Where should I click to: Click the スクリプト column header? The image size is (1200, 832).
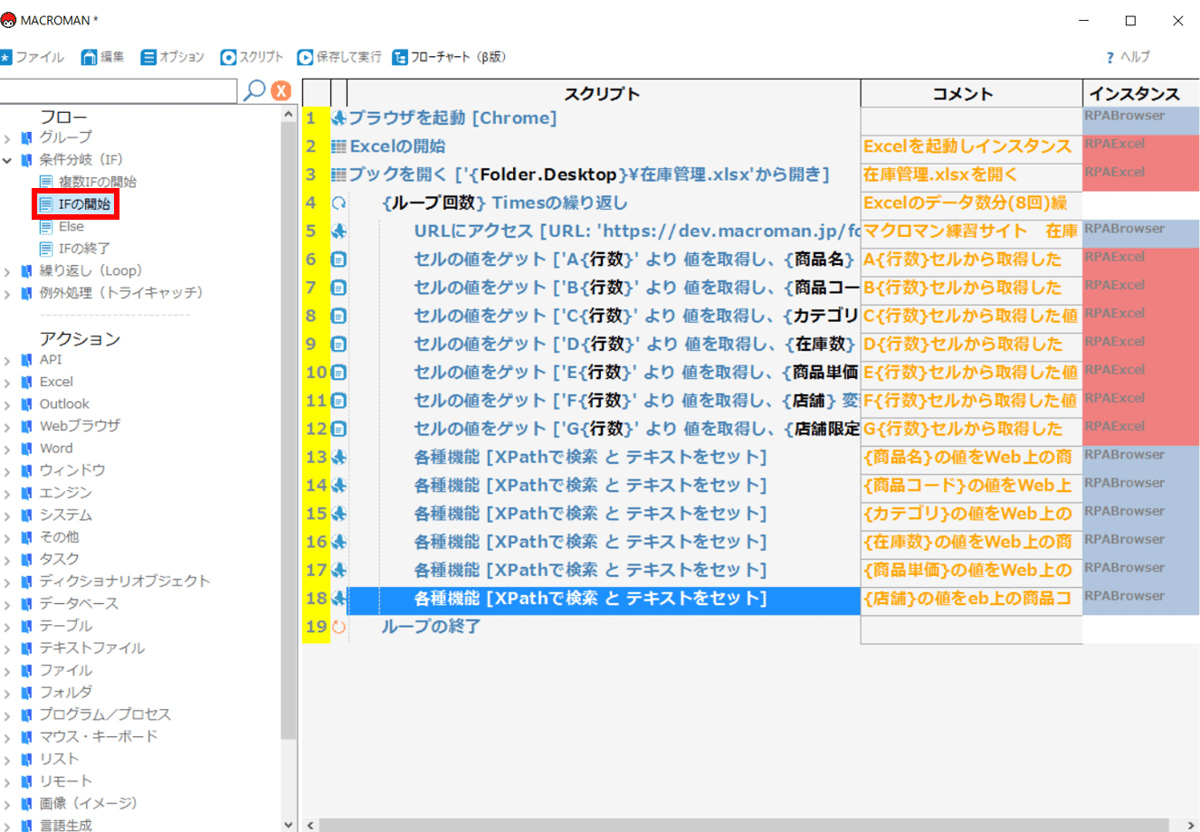coord(603,93)
